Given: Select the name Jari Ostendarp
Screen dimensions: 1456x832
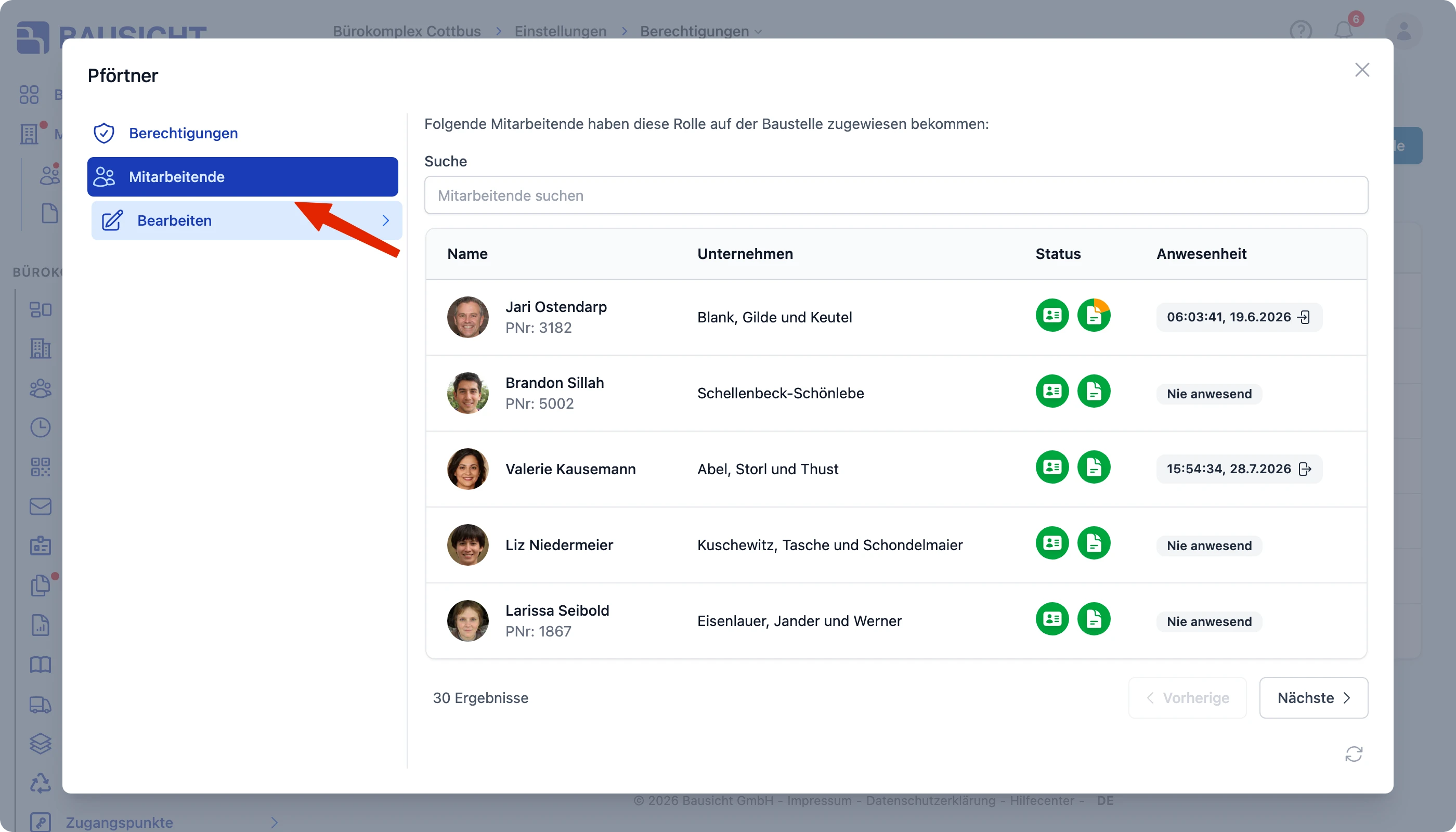Looking at the screenshot, I should point(556,307).
